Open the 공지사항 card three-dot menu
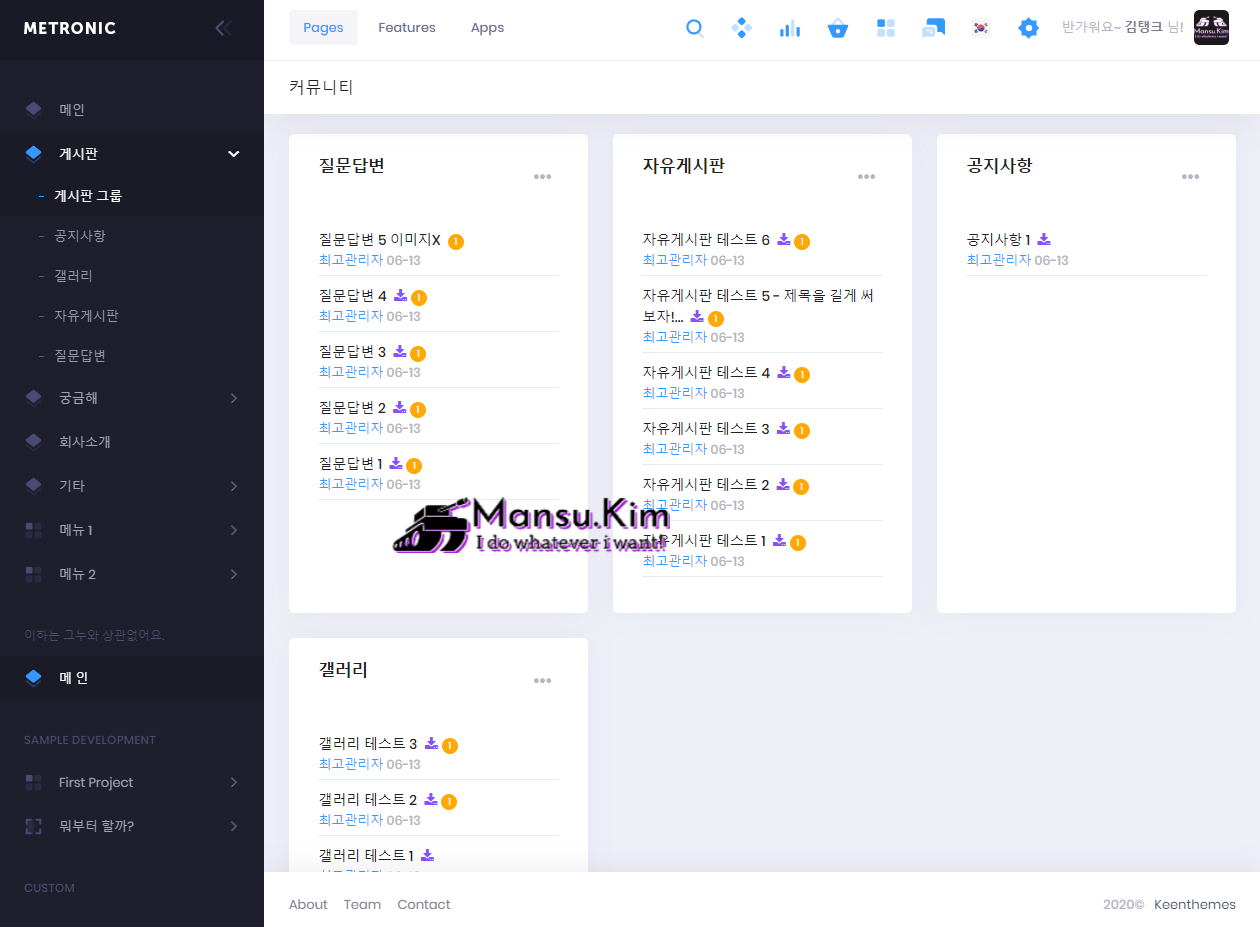 (x=1191, y=177)
